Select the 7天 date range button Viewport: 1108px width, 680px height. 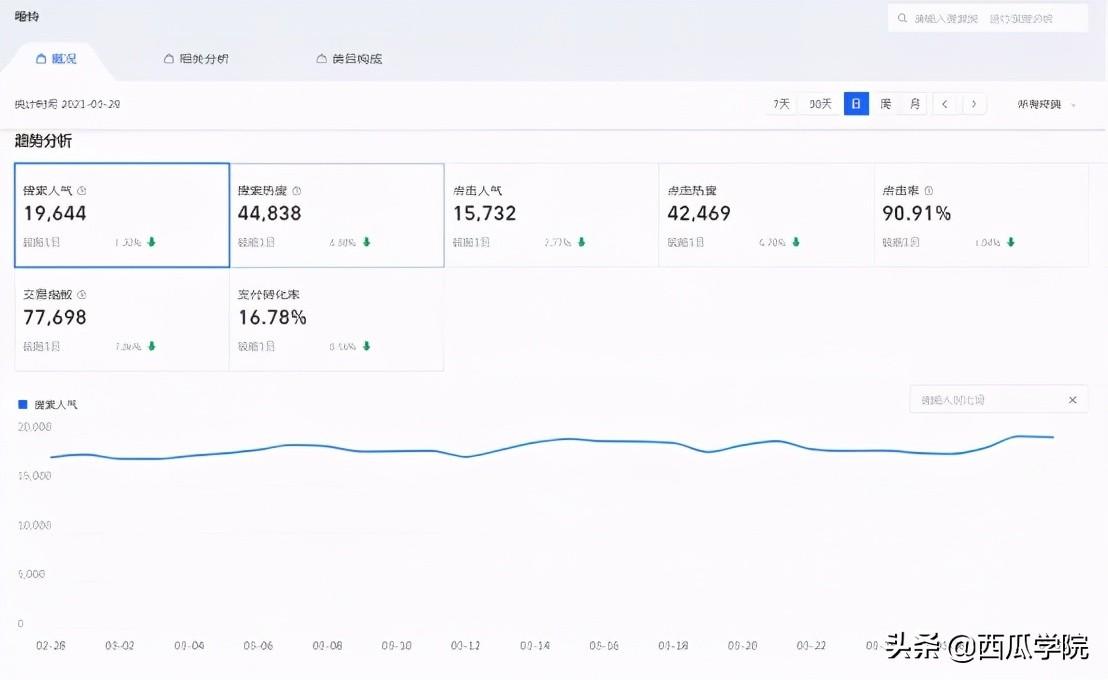pyautogui.click(x=781, y=104)
